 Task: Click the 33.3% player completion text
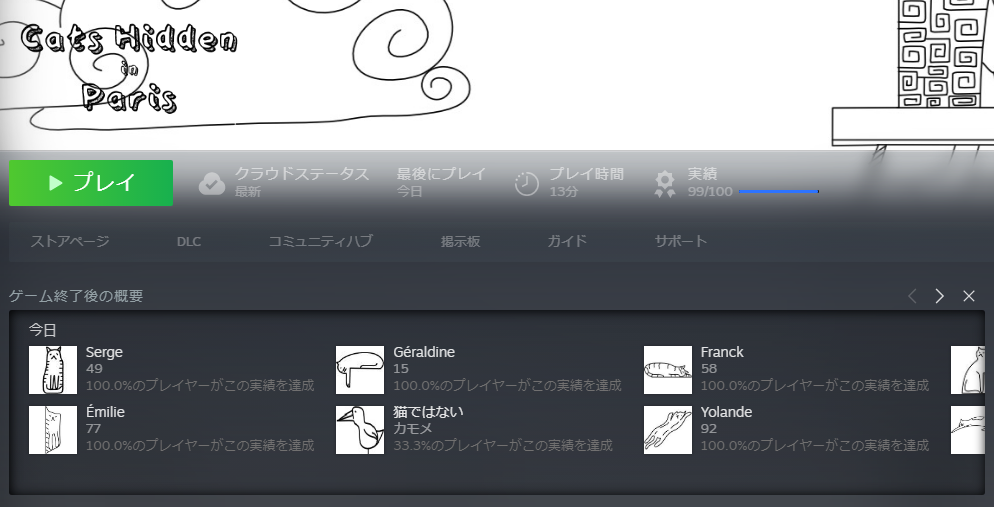pyautogui.click(x=503, y=446)
